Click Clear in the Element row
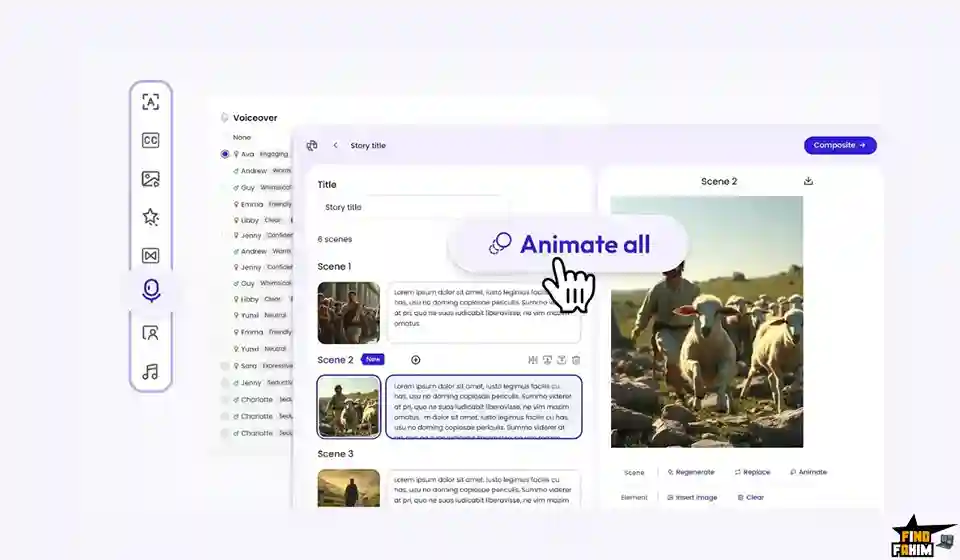Viewport: 960px width, 560px height. 751,498
